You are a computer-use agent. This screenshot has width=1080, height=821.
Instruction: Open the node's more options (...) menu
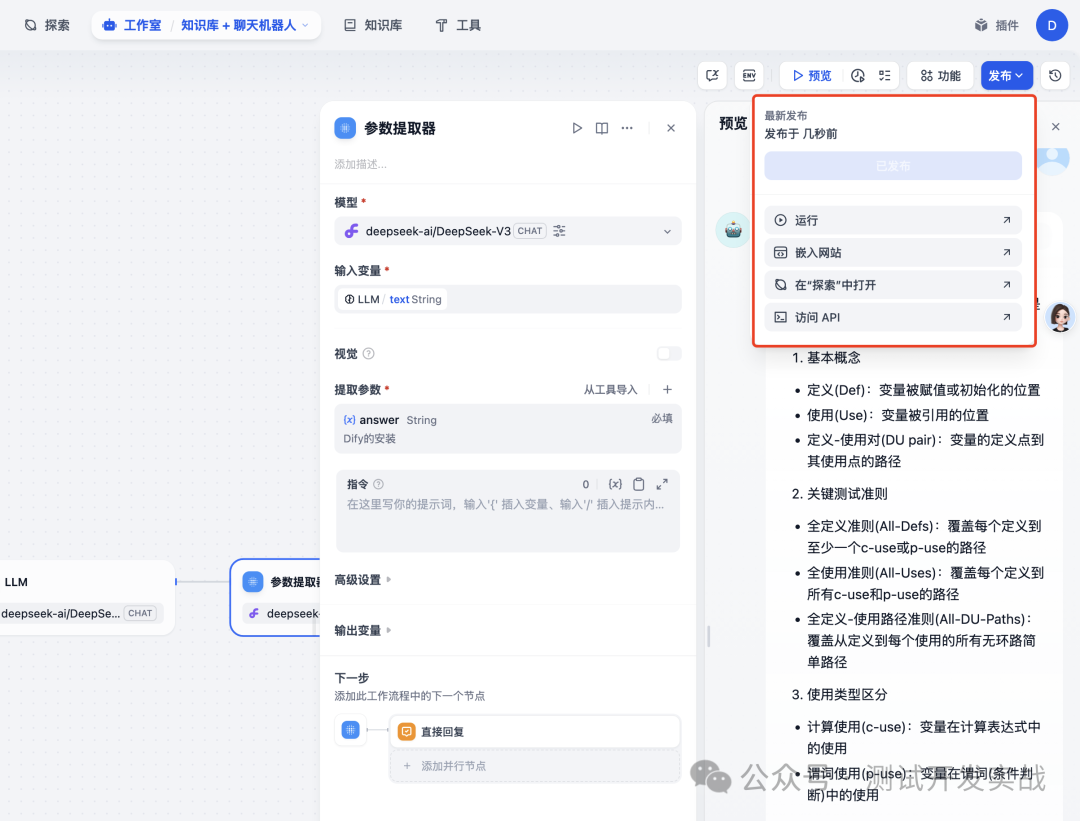tap(626, 128)
